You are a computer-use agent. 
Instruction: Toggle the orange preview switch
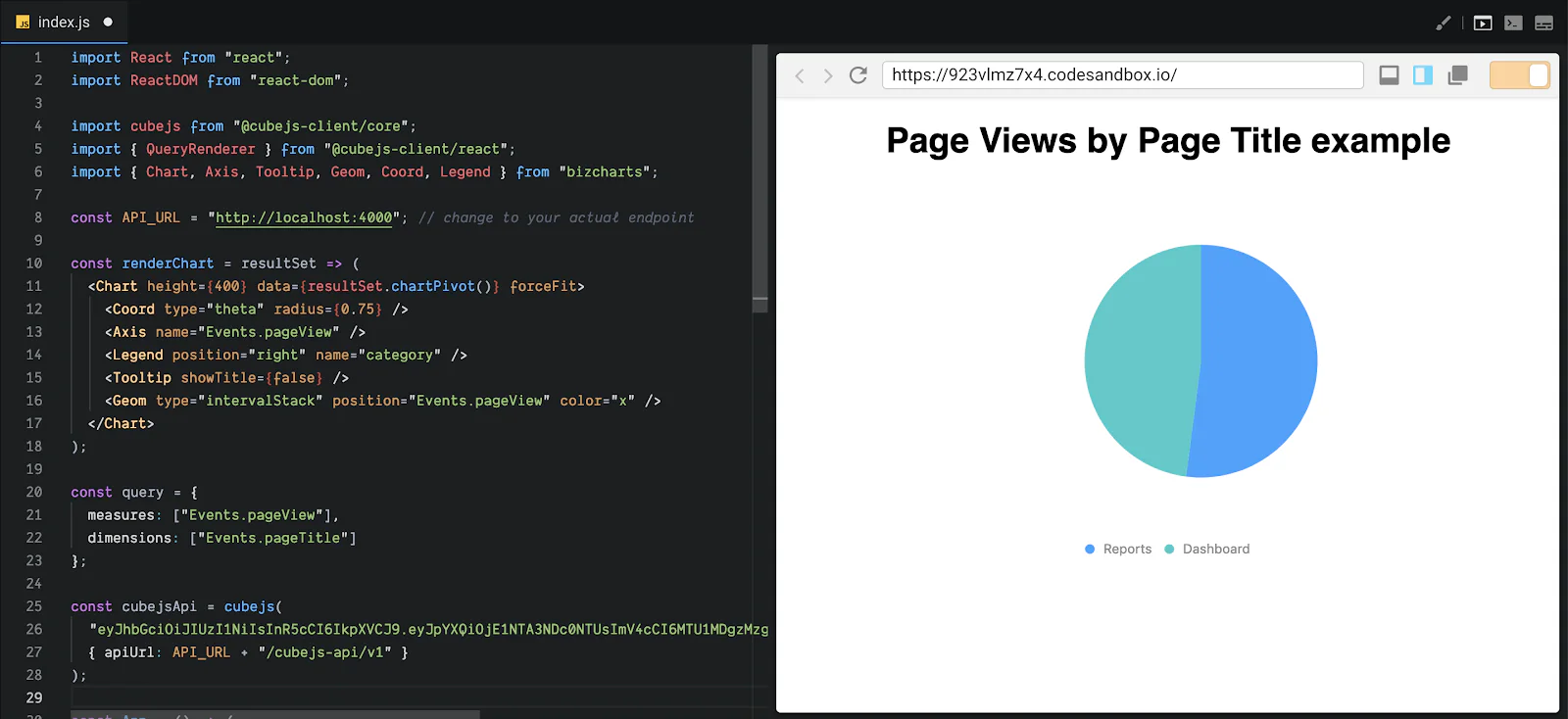[x=1519, y=75]
